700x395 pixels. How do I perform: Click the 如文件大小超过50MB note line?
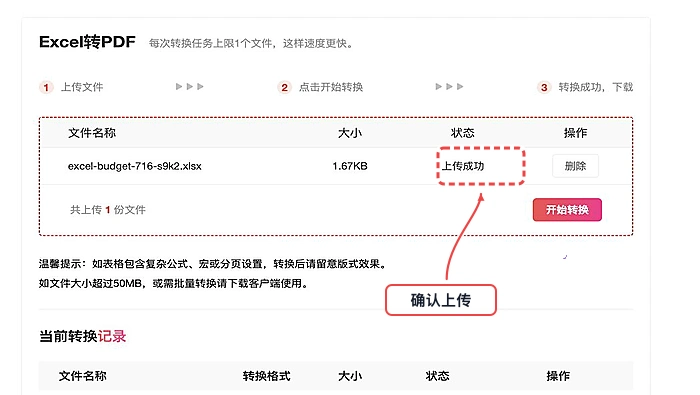tap(173, 283)
